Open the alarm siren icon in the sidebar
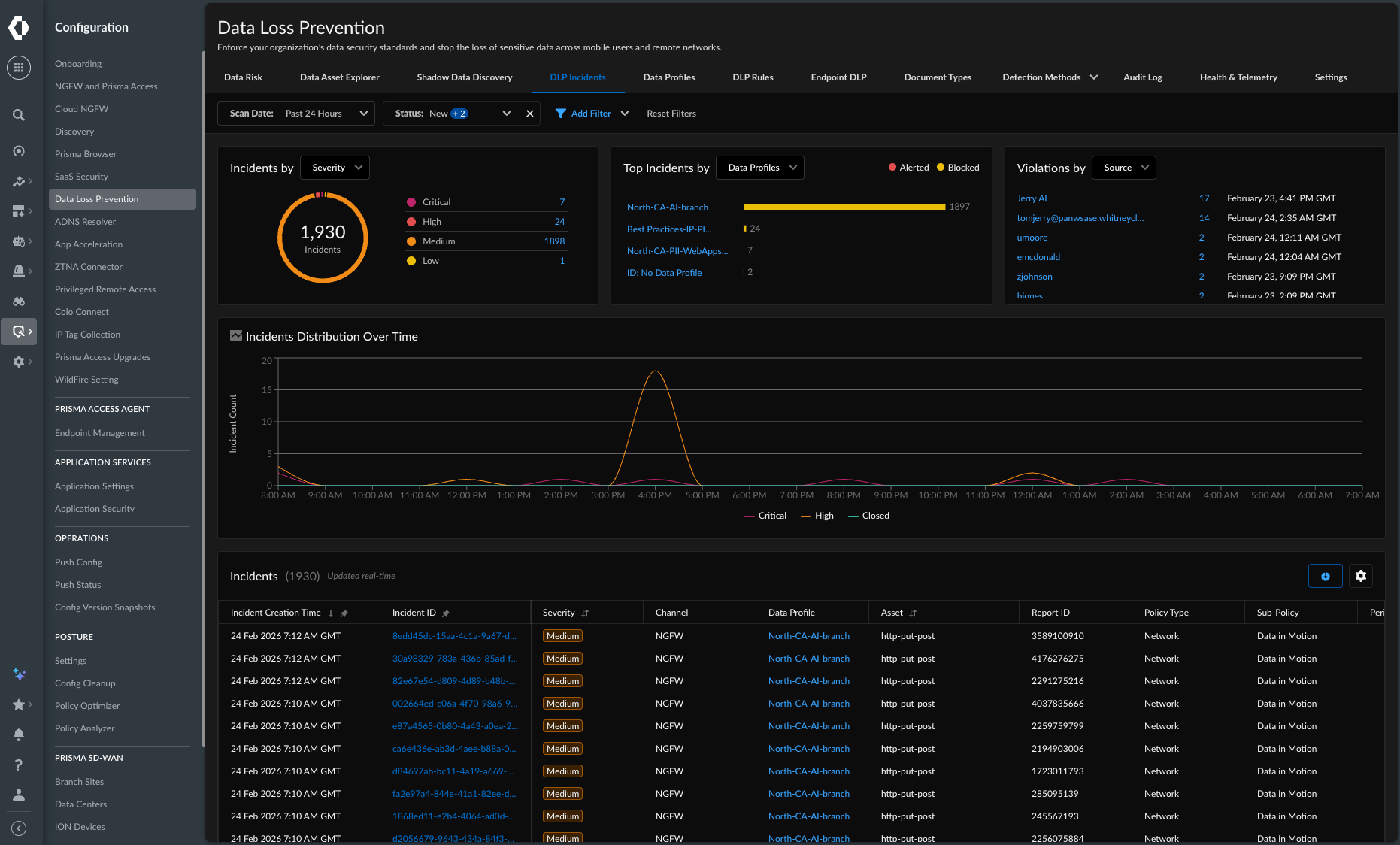The width and height of the screenshot is (1400, 845). coord(19,271)
